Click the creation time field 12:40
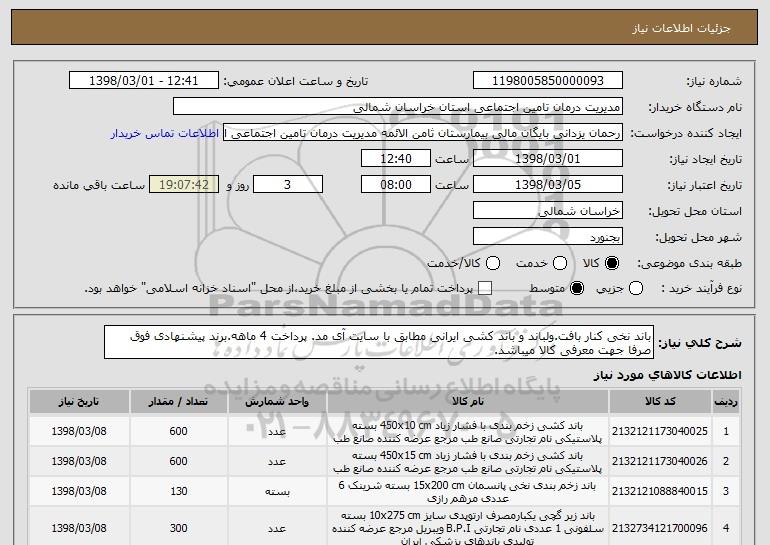 click(396, 159)
